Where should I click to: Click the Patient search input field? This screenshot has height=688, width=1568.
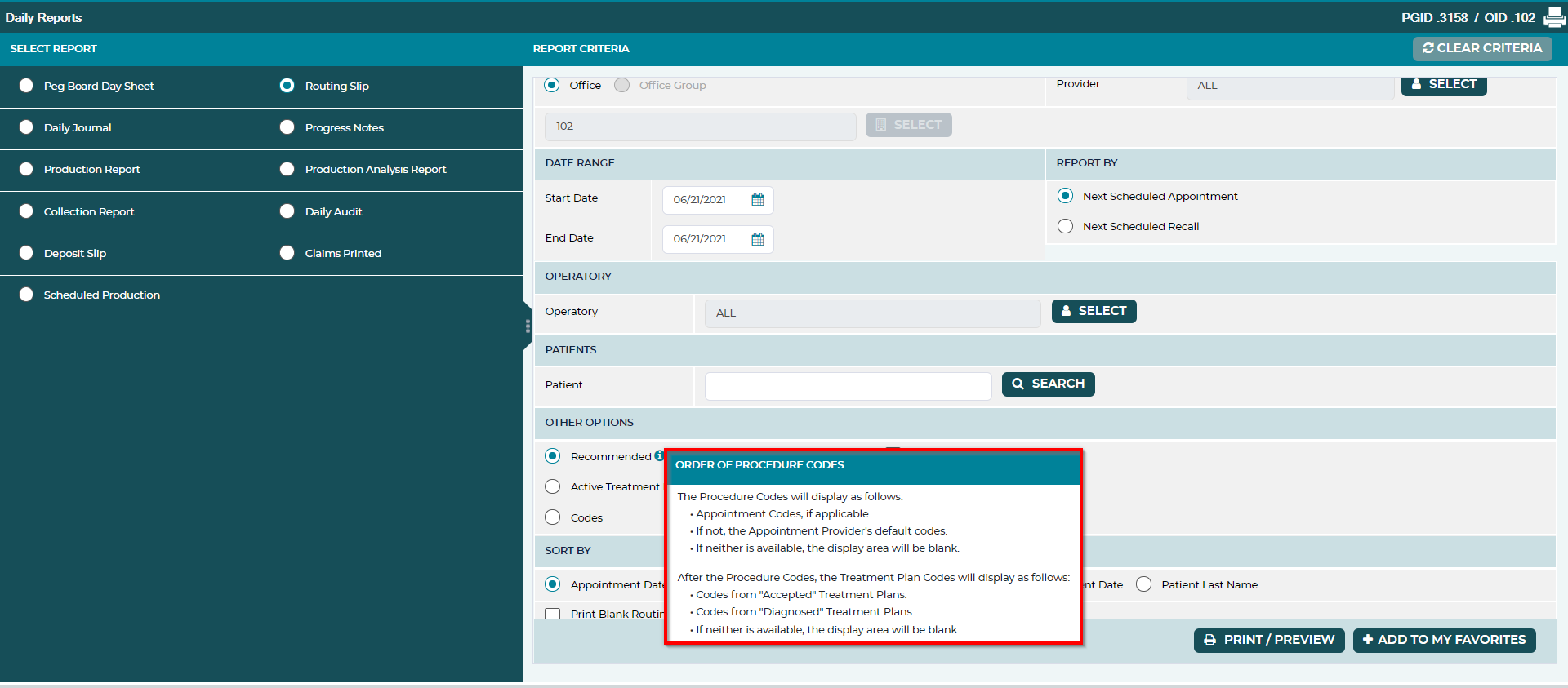click(x=849, y=386)
